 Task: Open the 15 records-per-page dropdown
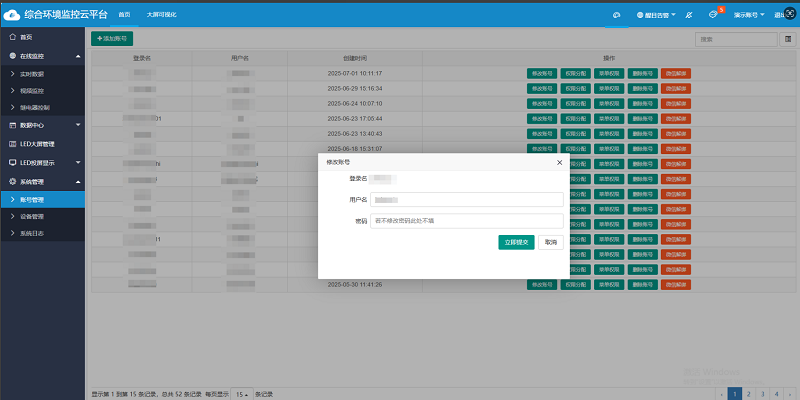[x=241, y=393]
